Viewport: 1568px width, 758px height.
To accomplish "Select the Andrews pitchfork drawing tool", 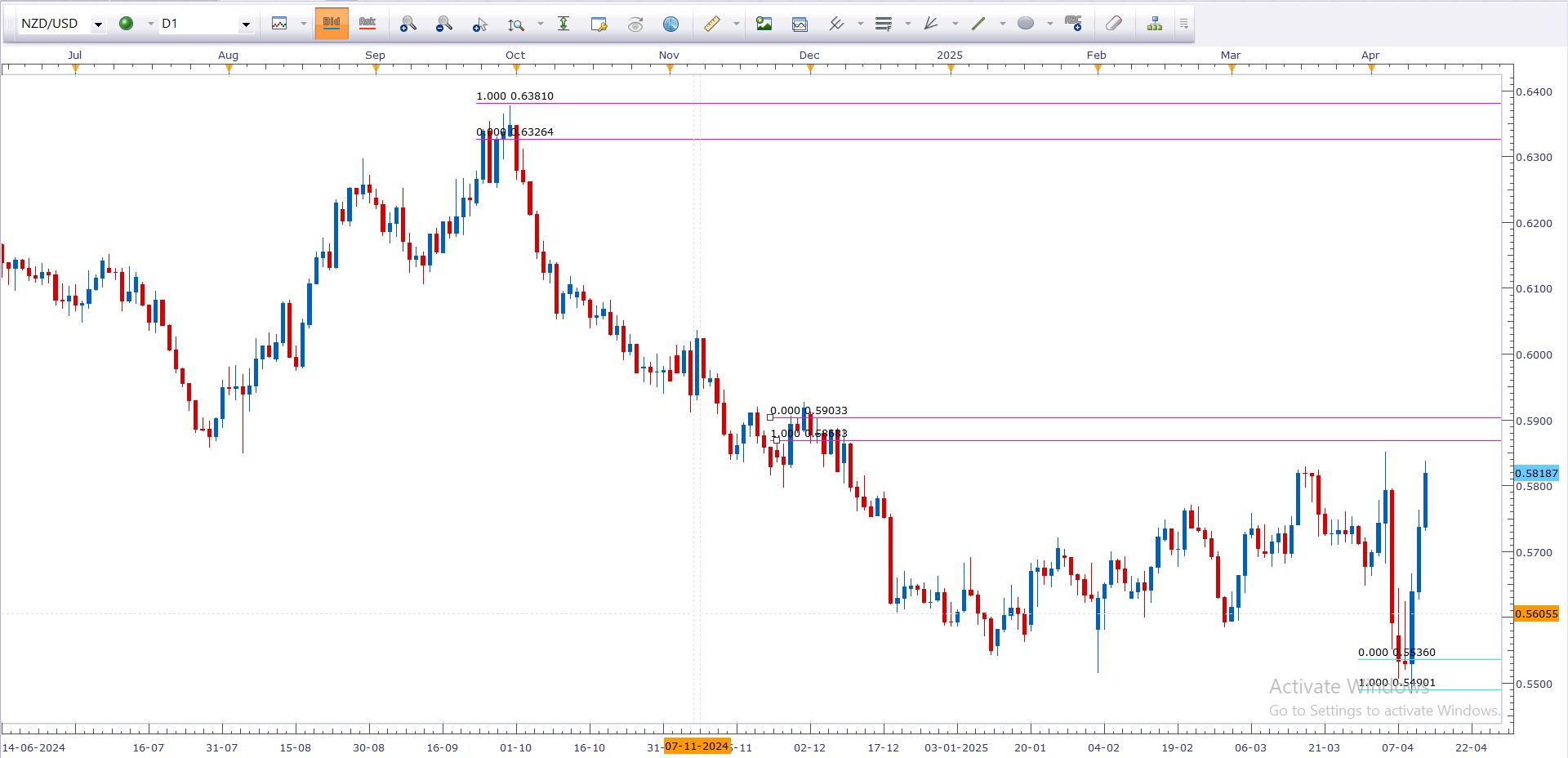I will (930, 24).
